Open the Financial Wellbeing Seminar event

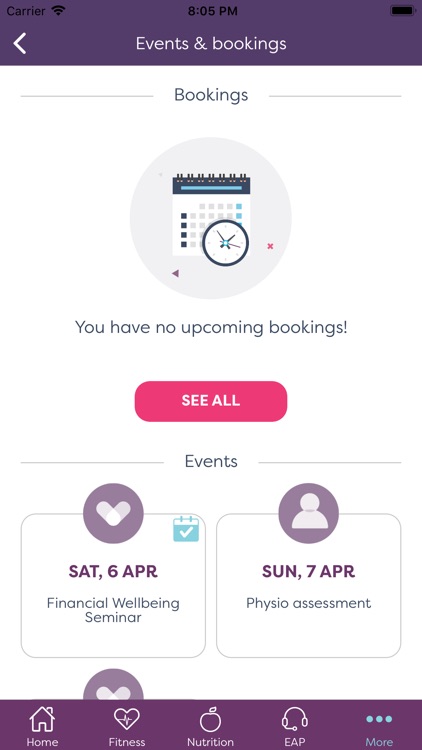pos(113,585)
